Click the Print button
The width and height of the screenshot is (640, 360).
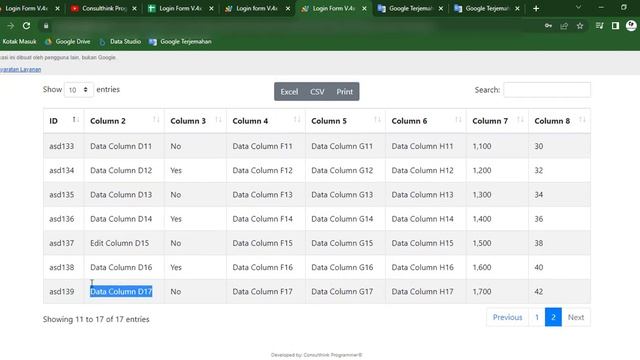pyautogui.click(x=344, y=92)
